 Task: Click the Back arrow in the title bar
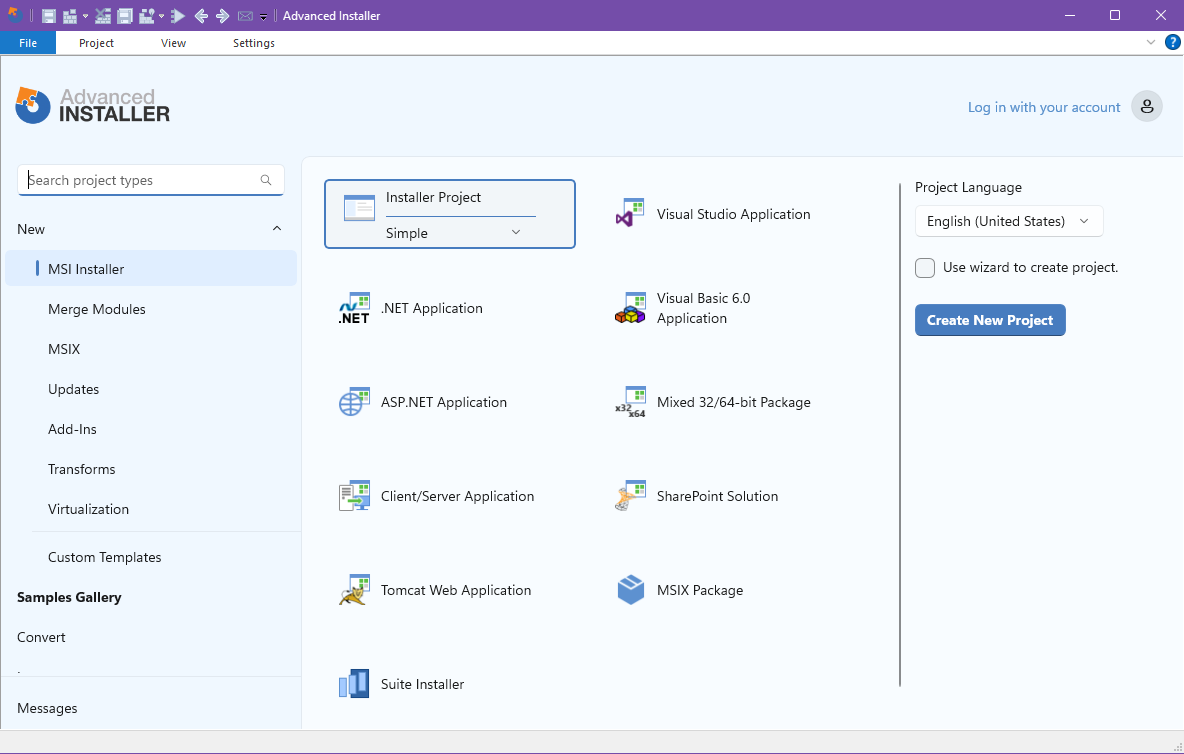(x=201, y=16)
